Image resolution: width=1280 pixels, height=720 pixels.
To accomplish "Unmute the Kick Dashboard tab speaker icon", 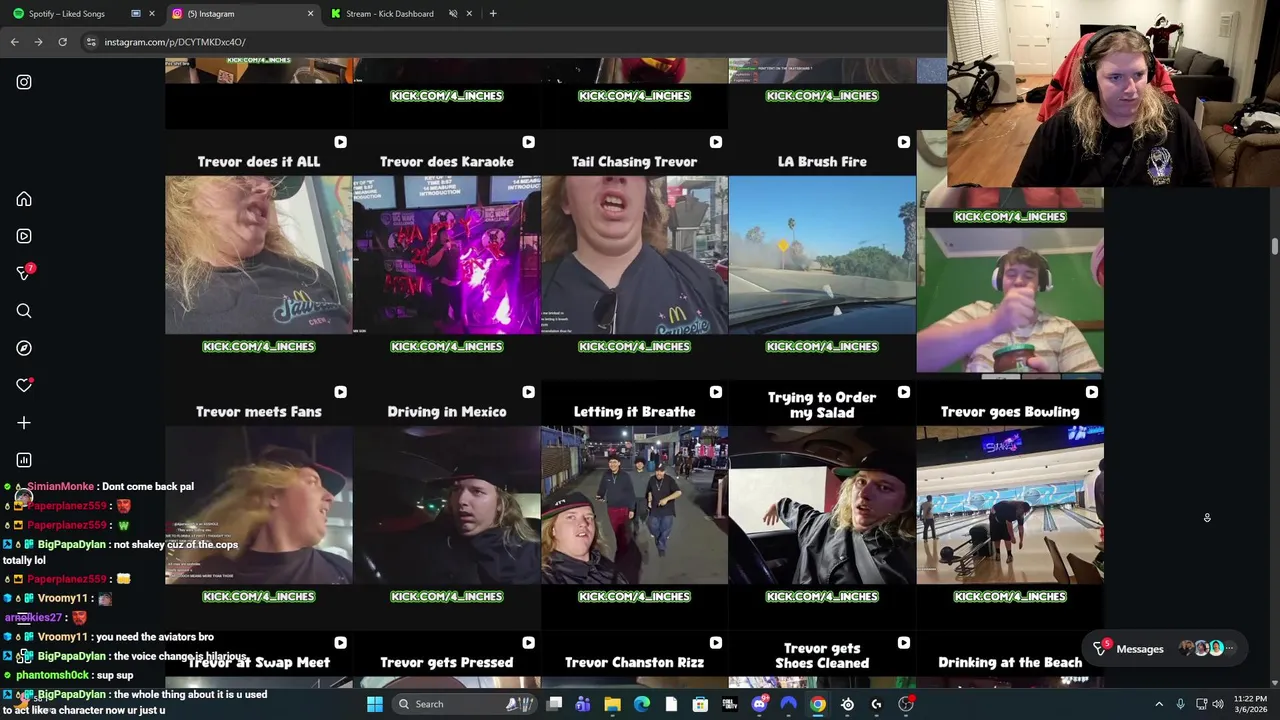I will tap(453, 14).
